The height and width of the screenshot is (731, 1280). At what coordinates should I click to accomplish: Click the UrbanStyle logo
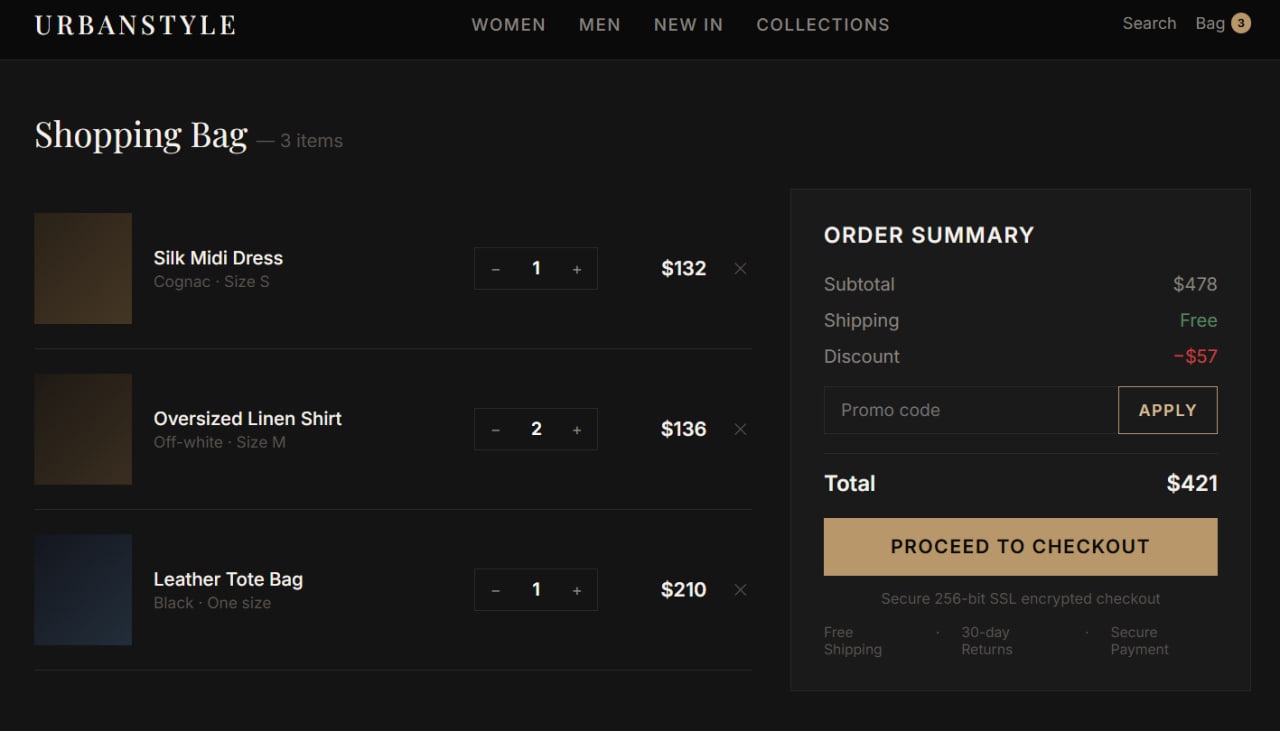point(135,25)
